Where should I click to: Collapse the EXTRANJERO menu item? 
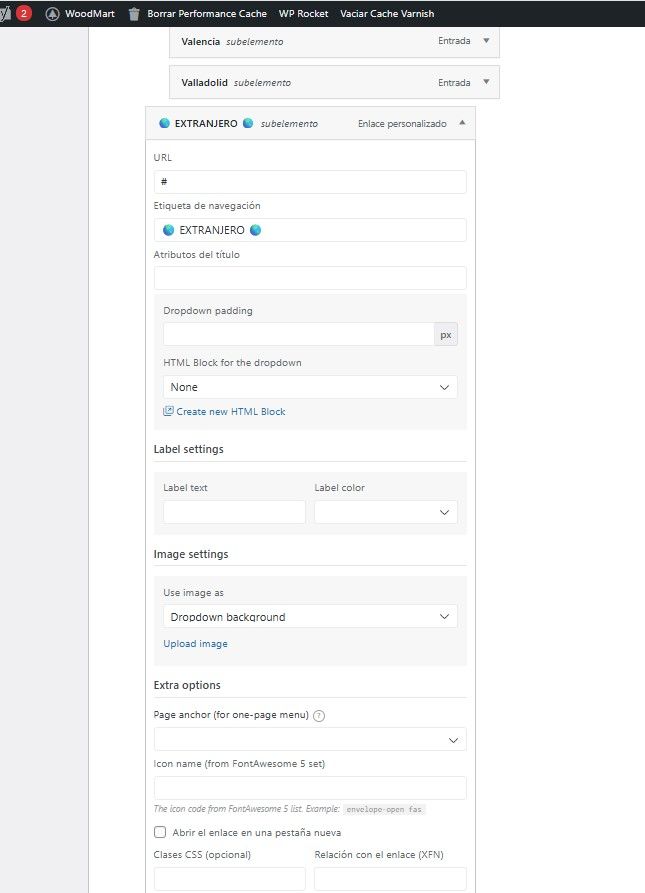pos(462,123)
